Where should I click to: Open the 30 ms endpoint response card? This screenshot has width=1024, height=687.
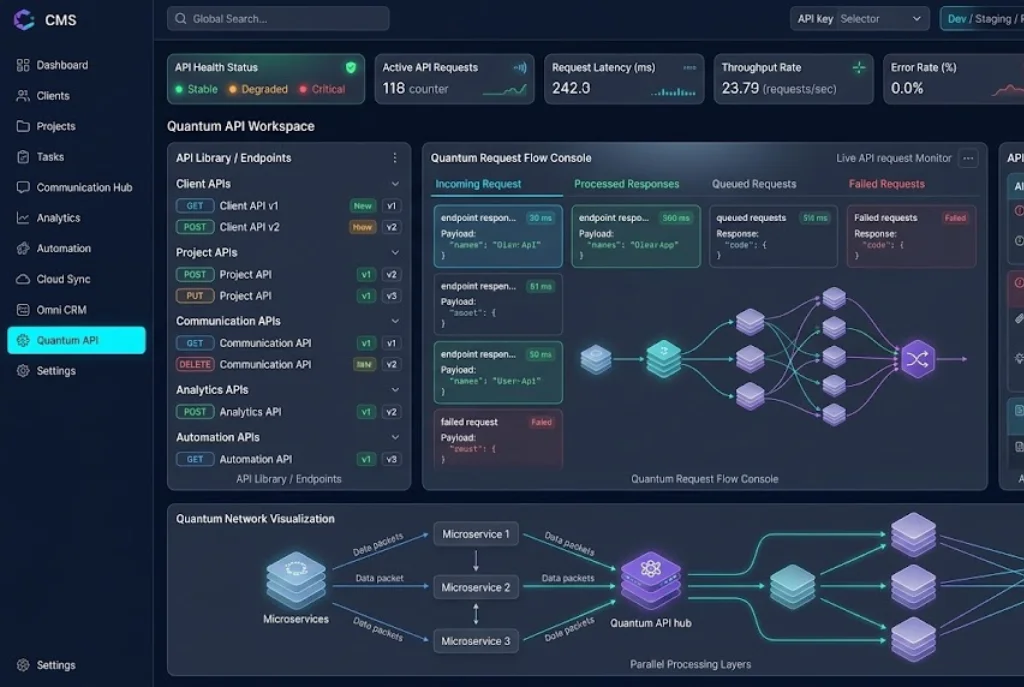tap(498, 236)
